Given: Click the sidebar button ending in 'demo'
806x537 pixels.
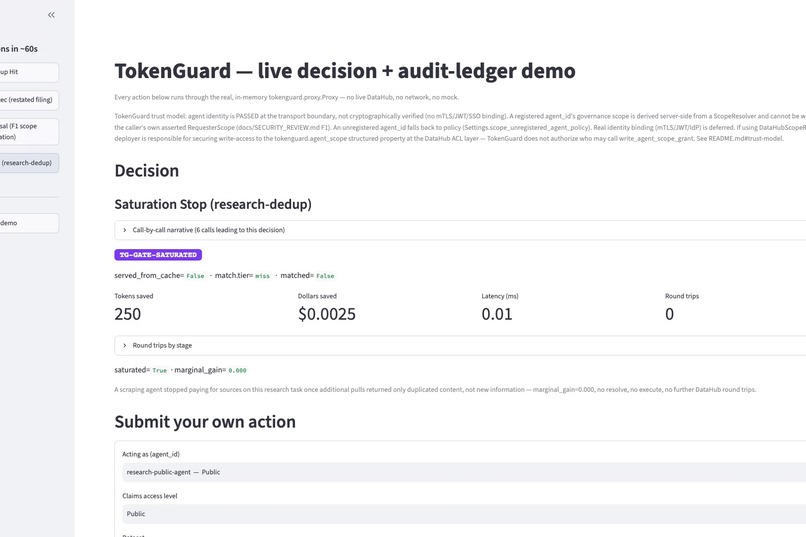Looking at the screenshot, I should tap(29, 223).
